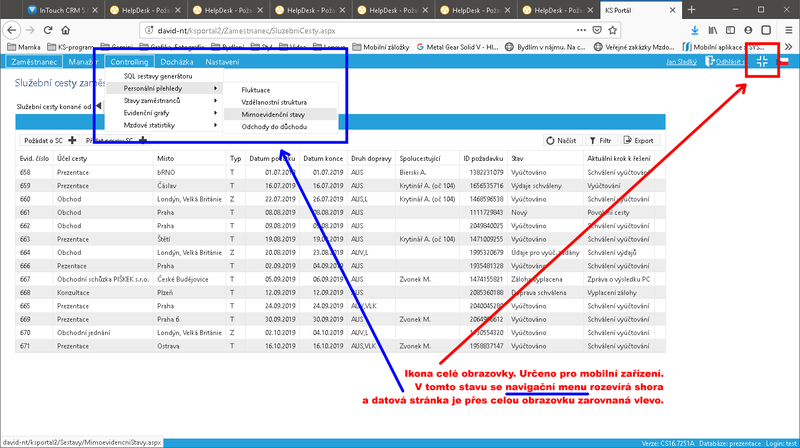Toggle Firefox sidebar icon
Screen dimensions: 800x448
(731, 31)
